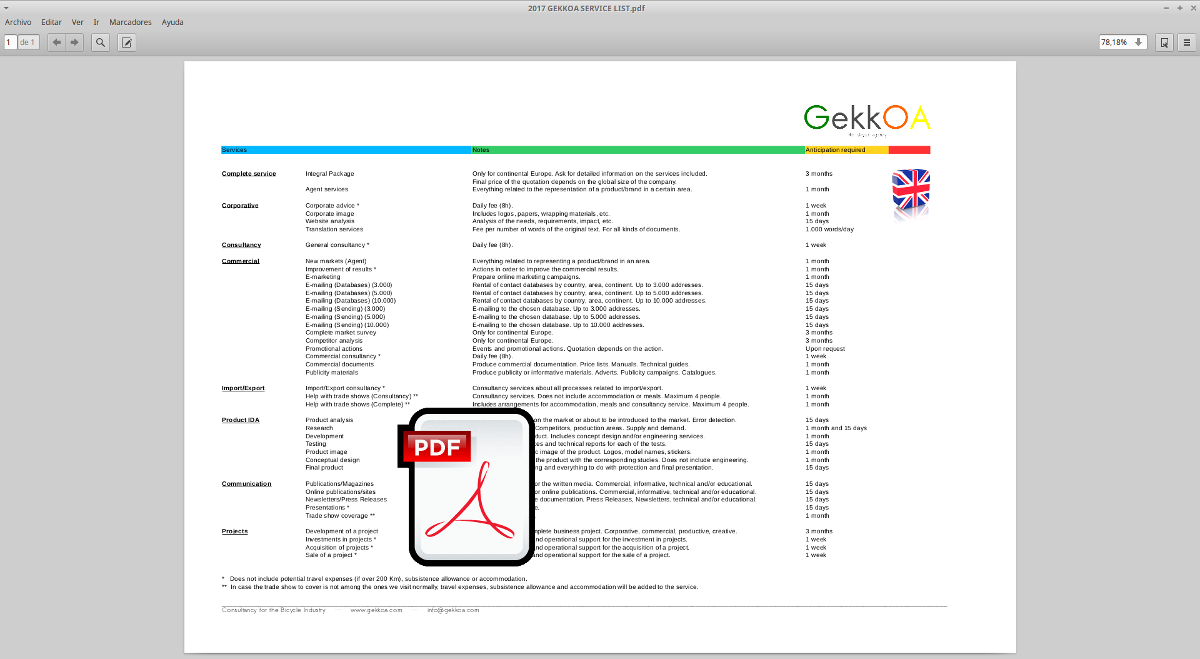Open the Ayuda menu

tap(172, 21)
